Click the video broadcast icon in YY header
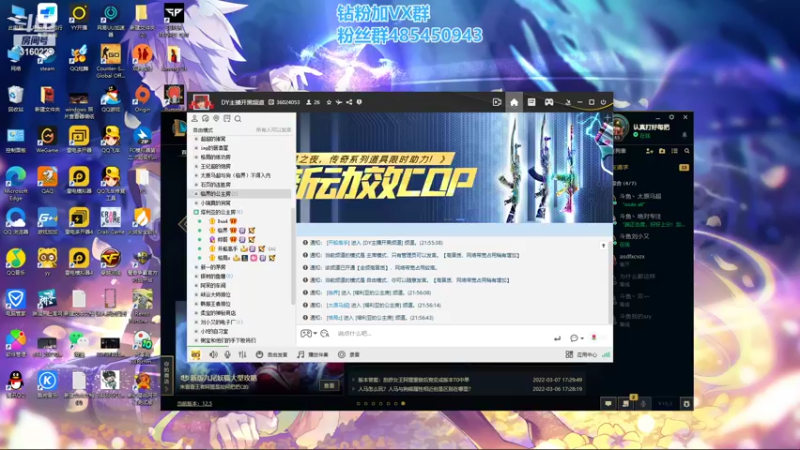This screenshot has width=800, height=450. pyautogui.click(x=496, y=103)
